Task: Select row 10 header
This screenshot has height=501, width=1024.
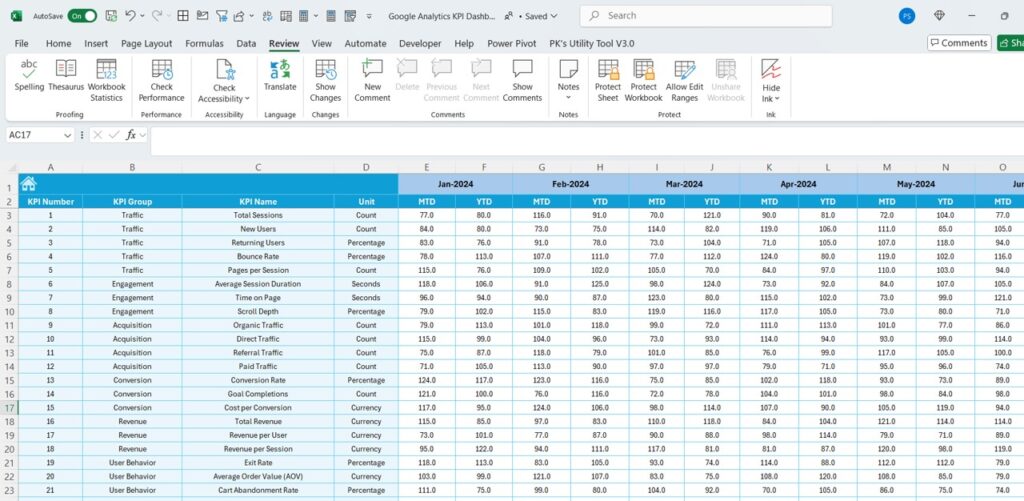Action: click(9, 312)
